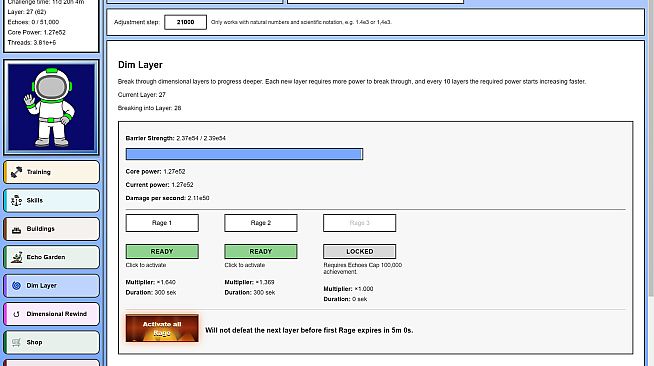Click Rage 1 Duration text
654x366 pixels.
tap(151, 293)
